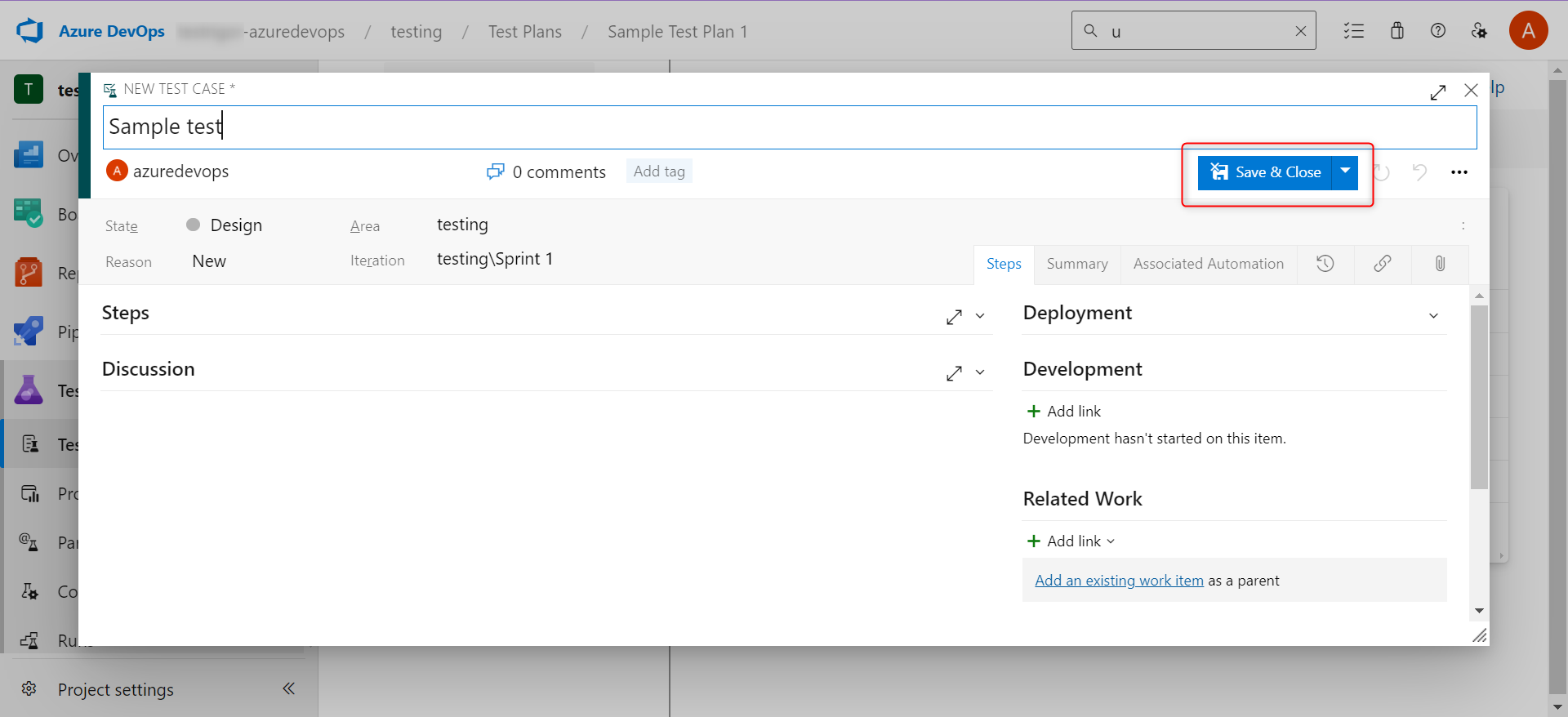Open the Attachments paperclip tab
This screenshot has height=717, width=1568.
(1440, 264)
